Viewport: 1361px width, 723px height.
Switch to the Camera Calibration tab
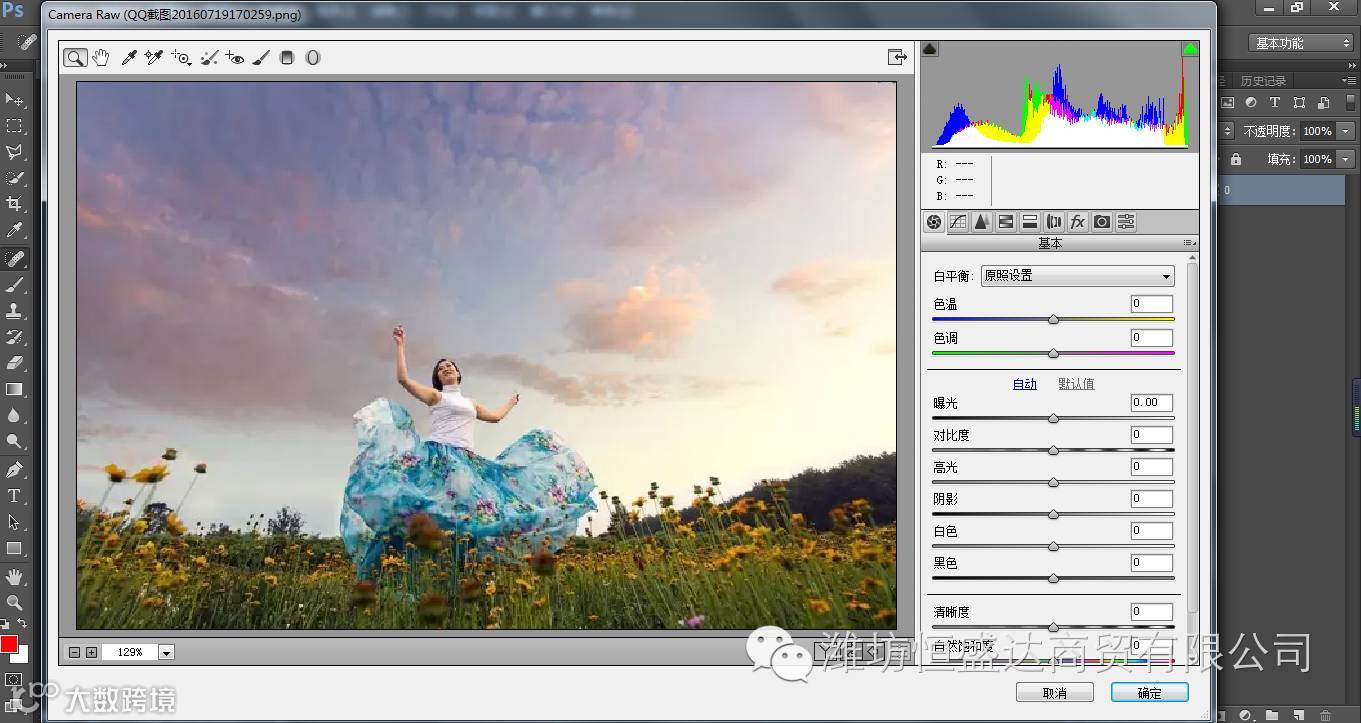1102,222
